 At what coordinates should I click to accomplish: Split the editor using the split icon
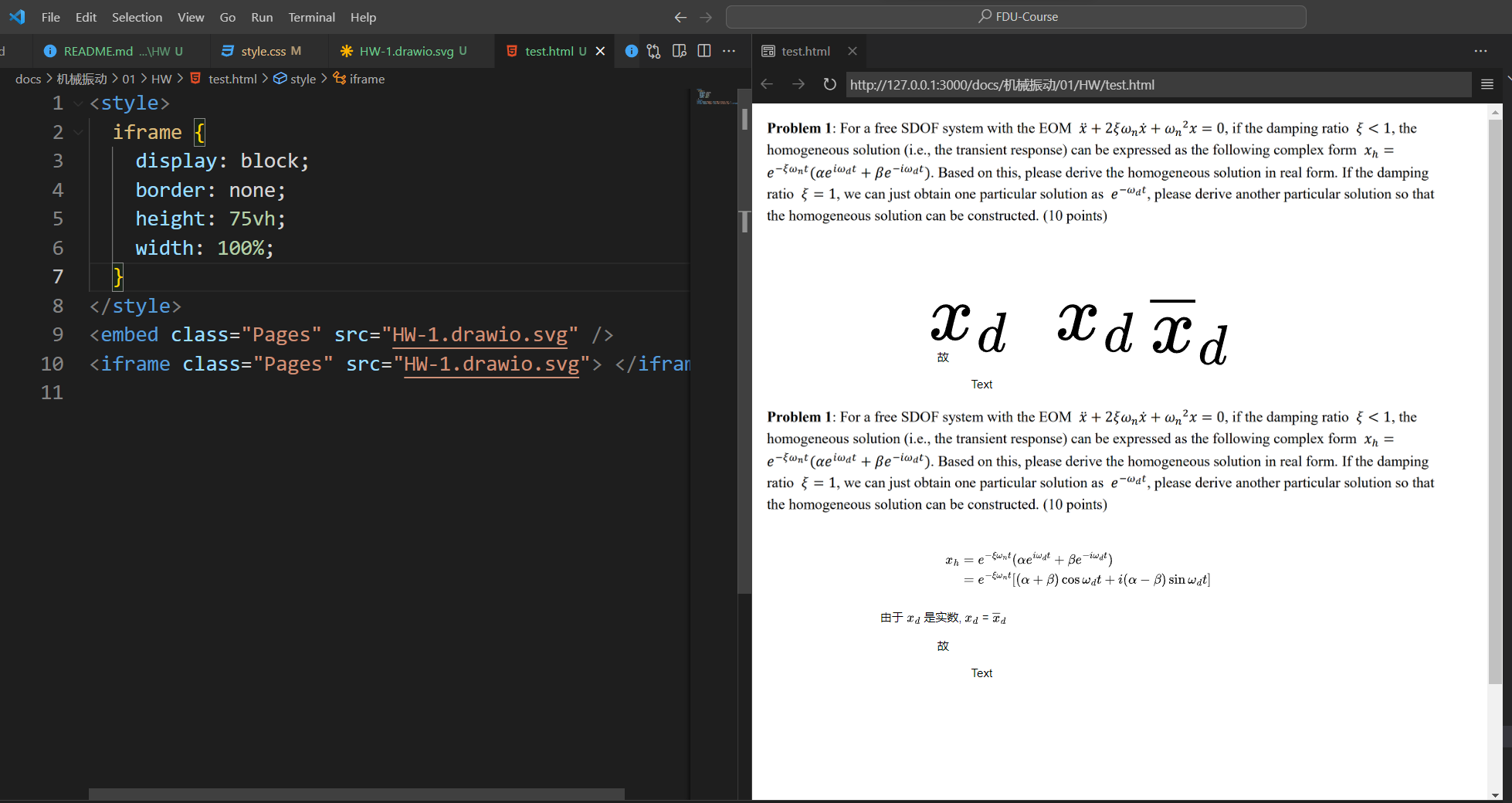[x=703, y=51]
